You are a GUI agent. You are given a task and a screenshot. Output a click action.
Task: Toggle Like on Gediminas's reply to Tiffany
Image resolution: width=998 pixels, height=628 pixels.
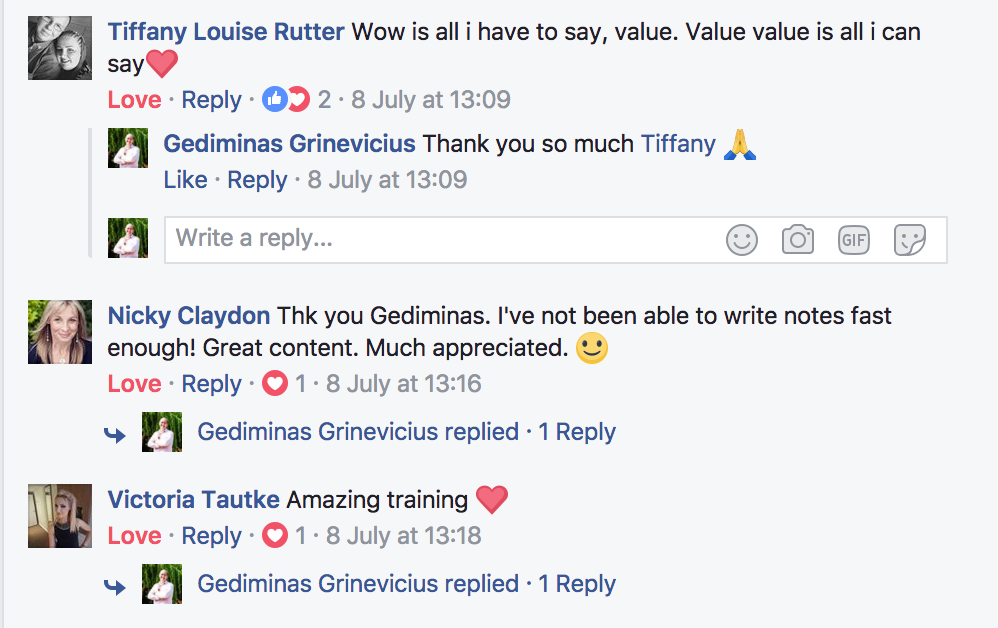185,180
